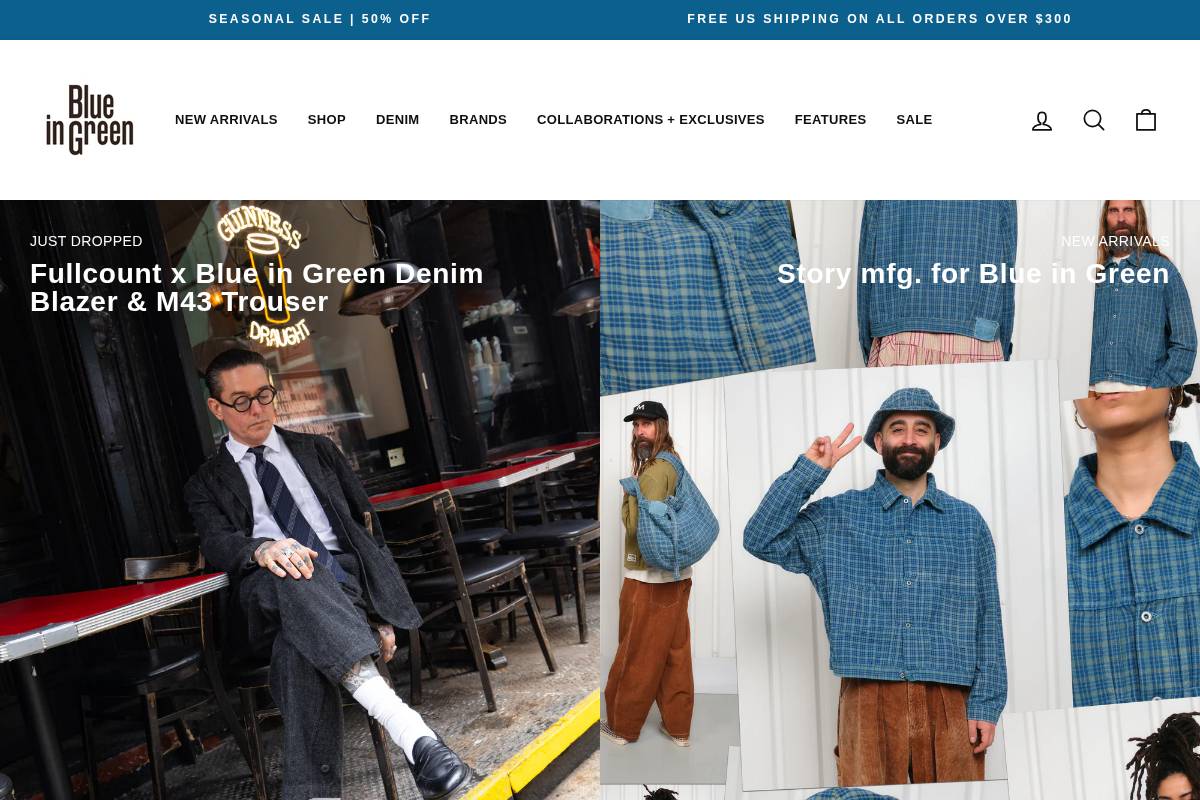1200x800 pixels.
Task: Select FEATURES from the navigation
Action: pyautogui.click(x=830, y=119)
